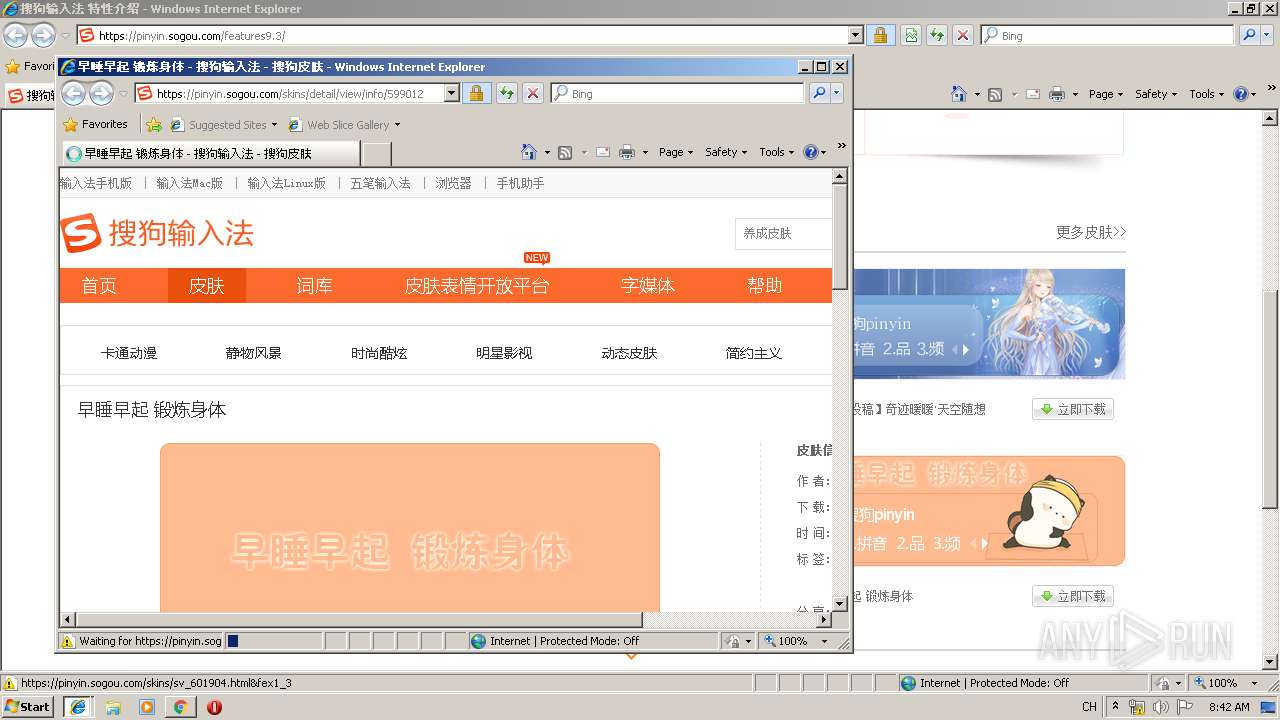The width and height of the screenshot is (1280, 720).
Task: Click Home icon in front window toolbar
Action: pos(529,152)
